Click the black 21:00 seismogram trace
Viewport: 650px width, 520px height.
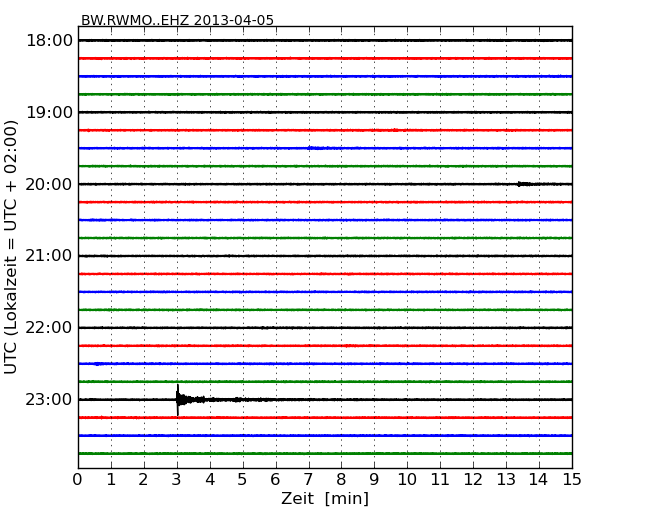tap(325, 256)
